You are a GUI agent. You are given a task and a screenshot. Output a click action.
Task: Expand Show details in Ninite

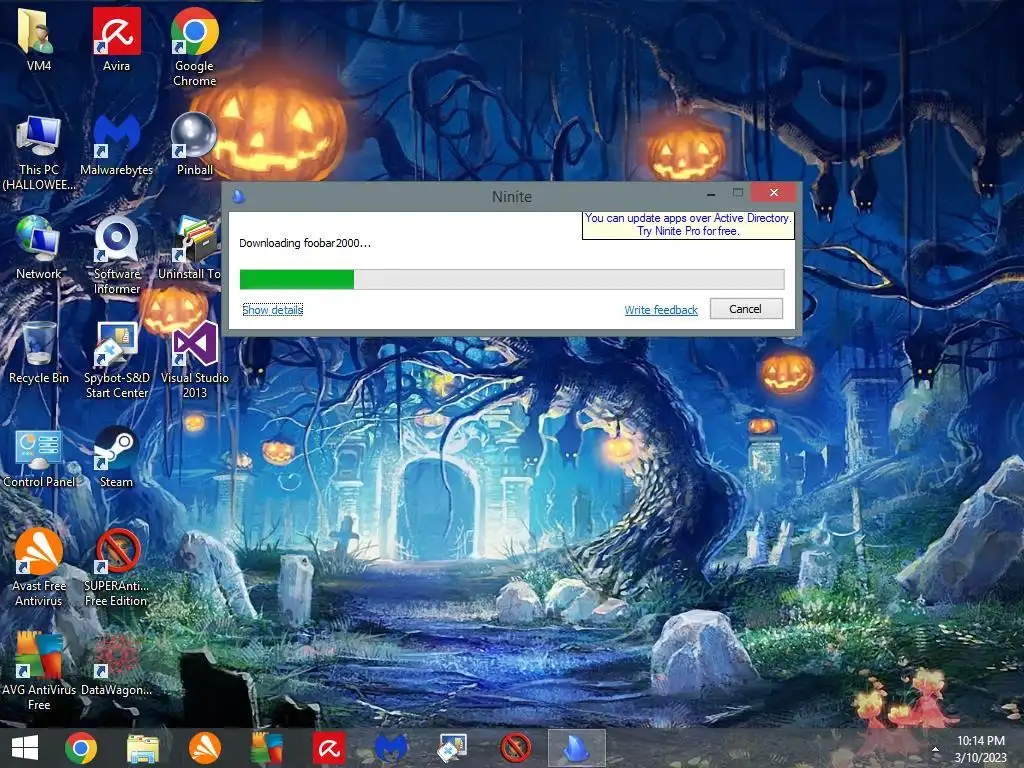[273, 310]
